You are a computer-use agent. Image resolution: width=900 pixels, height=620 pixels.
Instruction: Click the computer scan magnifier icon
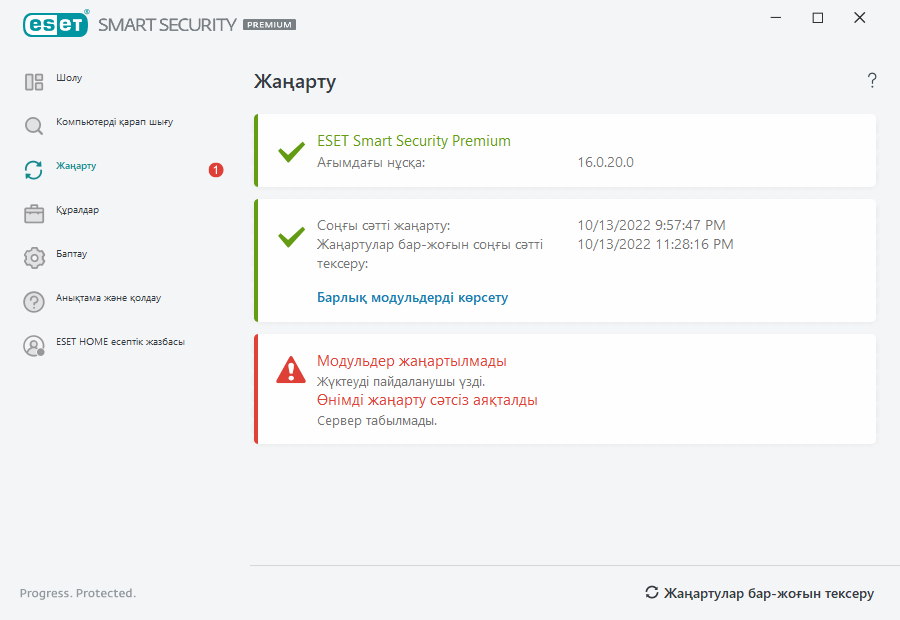(34, 126)
